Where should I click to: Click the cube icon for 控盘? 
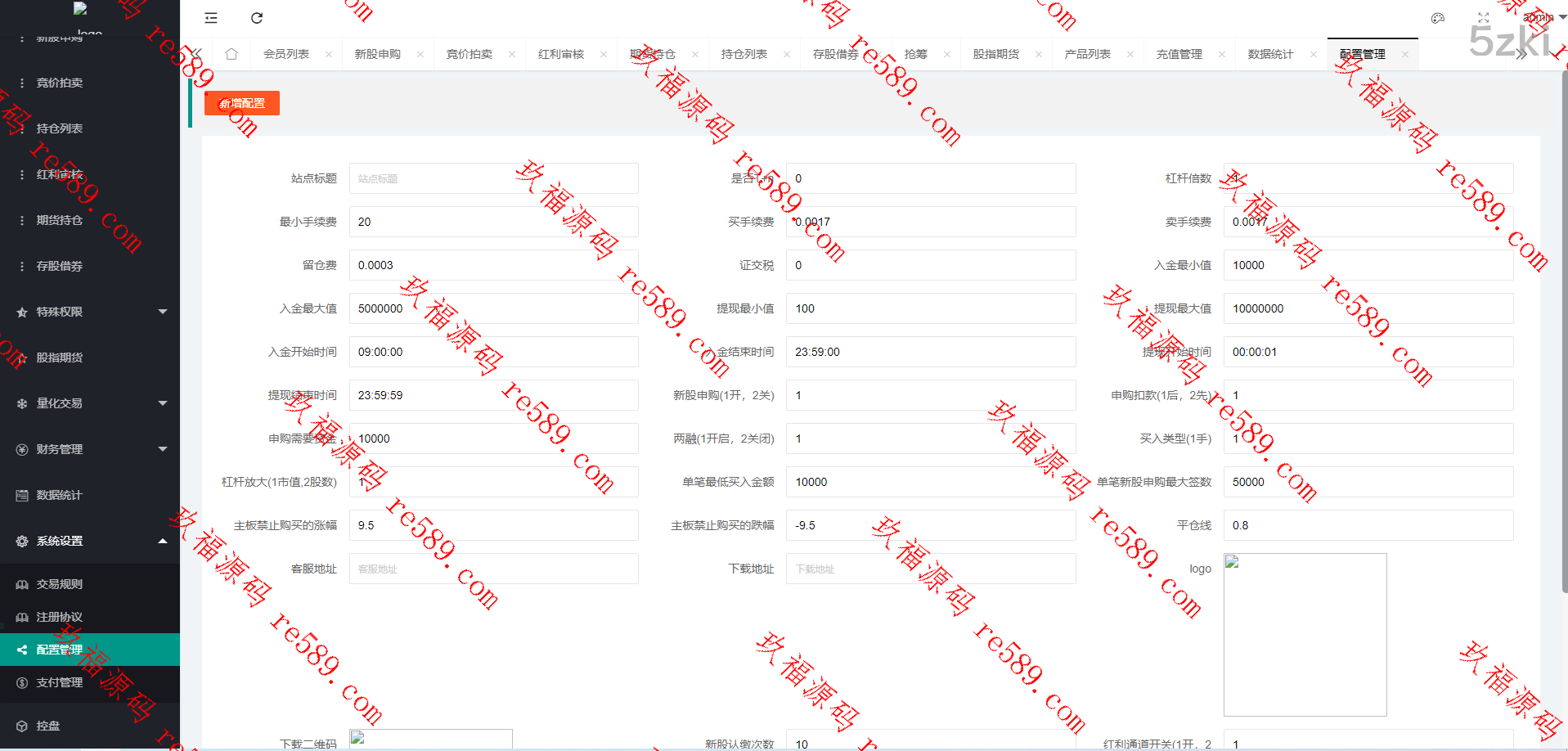(22, 726)
